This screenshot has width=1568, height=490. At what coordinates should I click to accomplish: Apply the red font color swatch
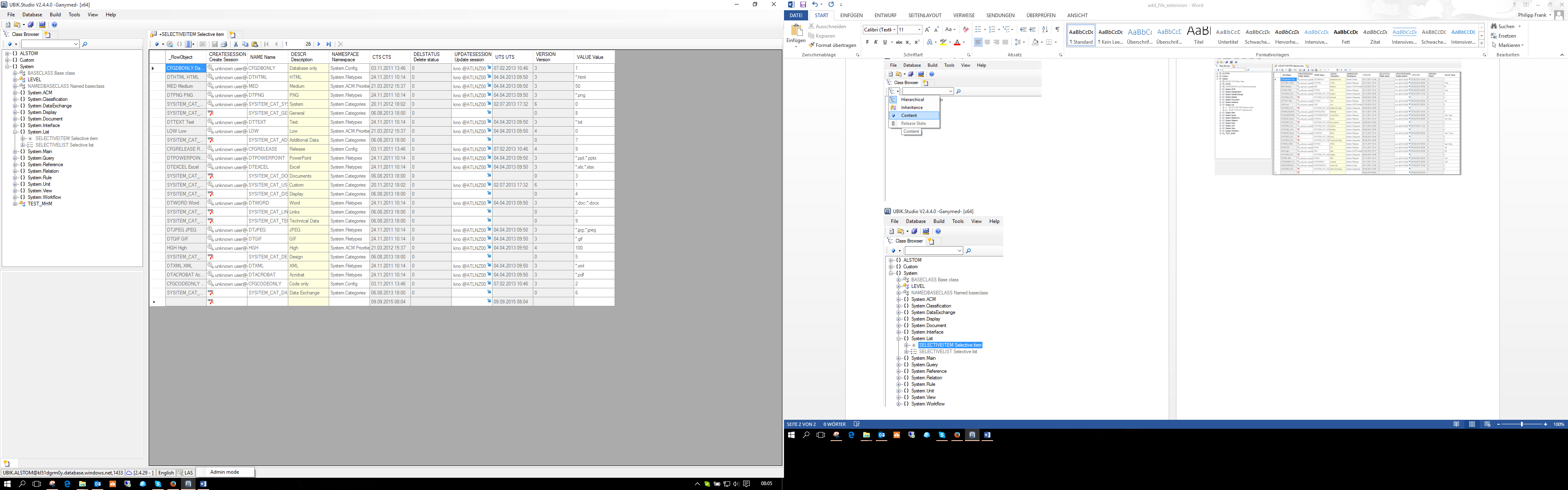tap(958, 42)
